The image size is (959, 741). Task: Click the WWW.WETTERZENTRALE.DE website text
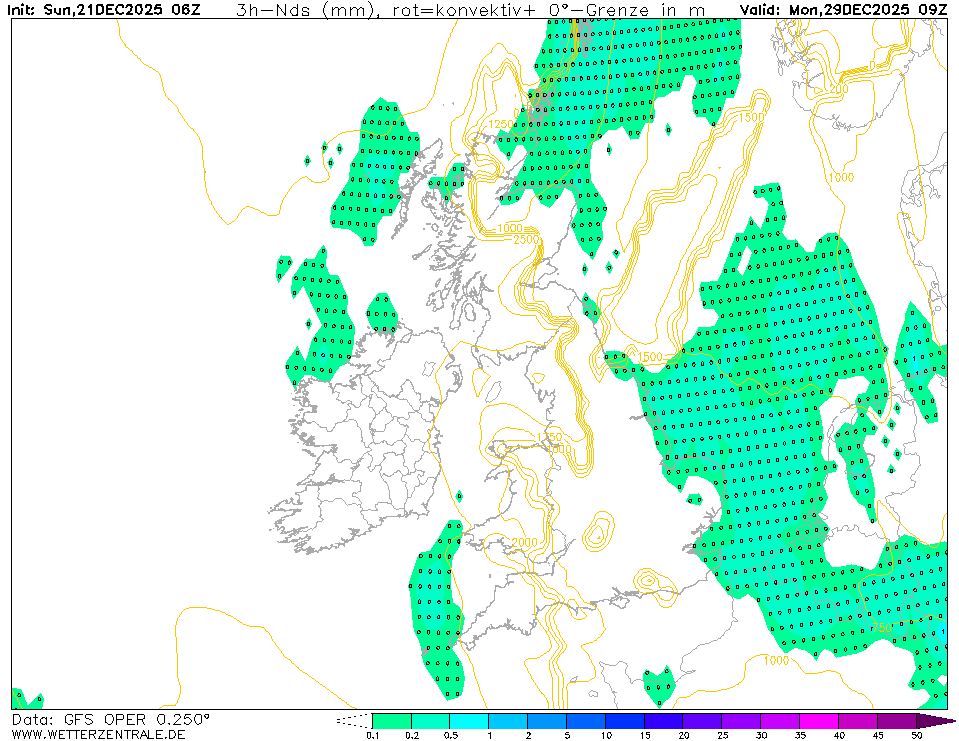(x=98, y=734)
